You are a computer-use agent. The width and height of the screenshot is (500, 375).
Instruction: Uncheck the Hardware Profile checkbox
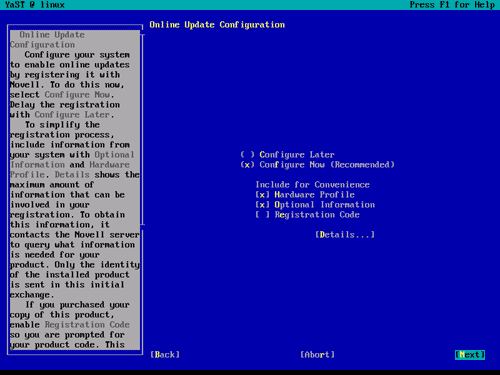pyautogui.click(x=305, y=195)
